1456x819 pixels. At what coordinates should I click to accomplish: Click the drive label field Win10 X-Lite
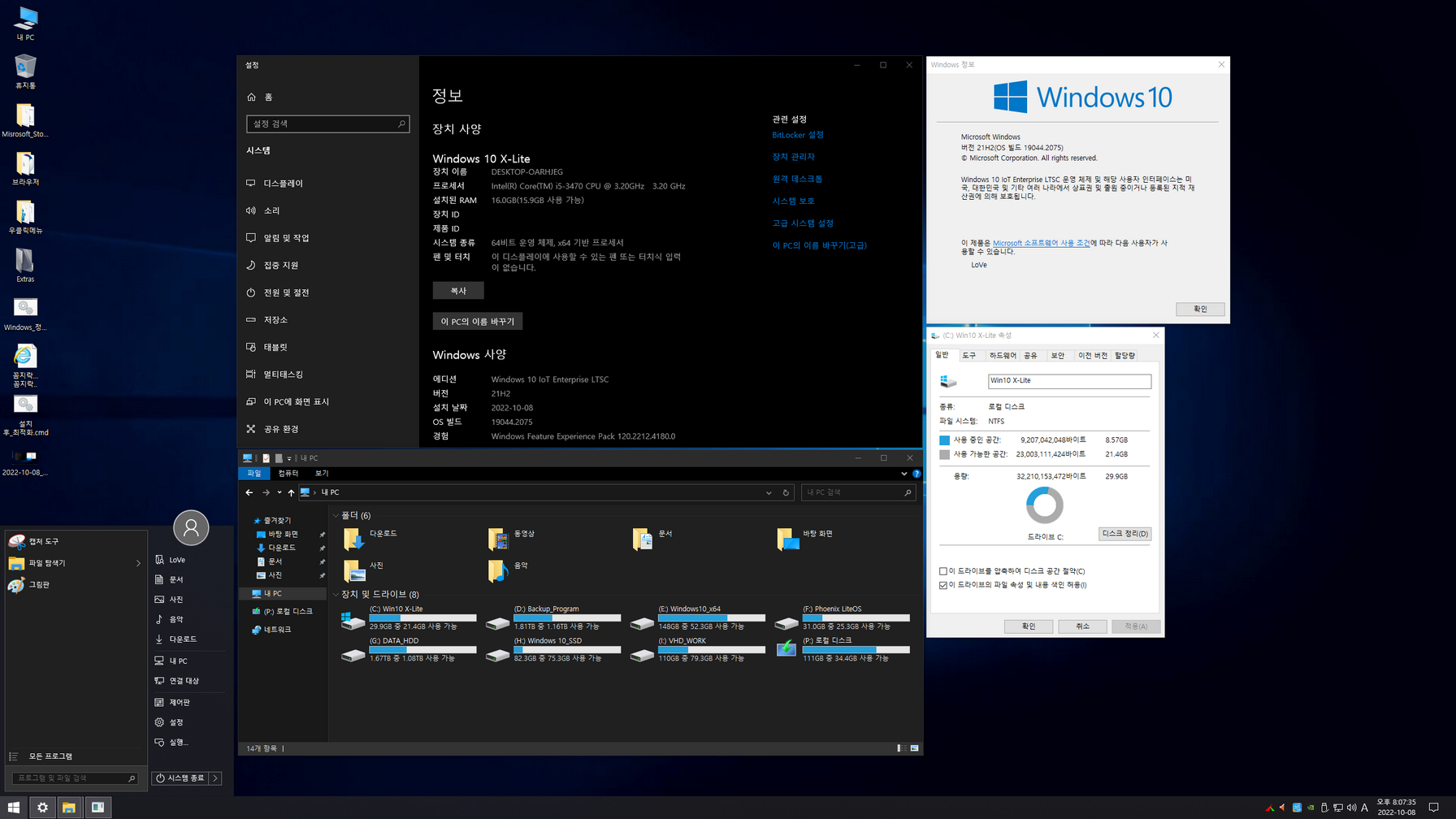coord(1069,381)
